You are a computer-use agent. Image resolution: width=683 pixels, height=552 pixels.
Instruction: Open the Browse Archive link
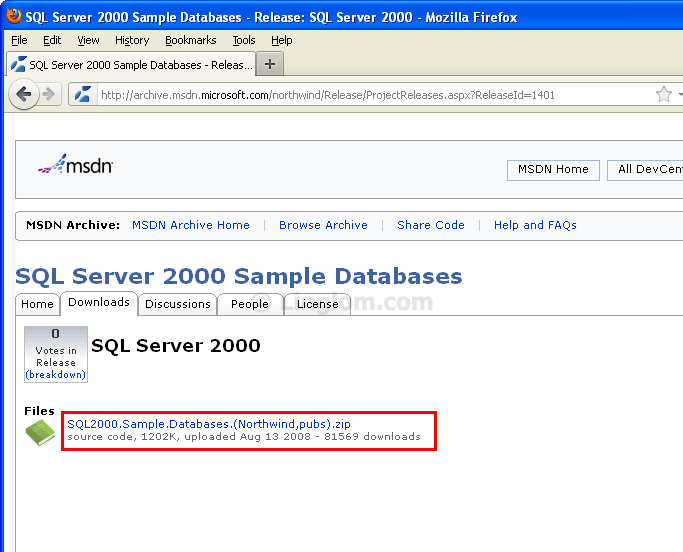point(323,225)
